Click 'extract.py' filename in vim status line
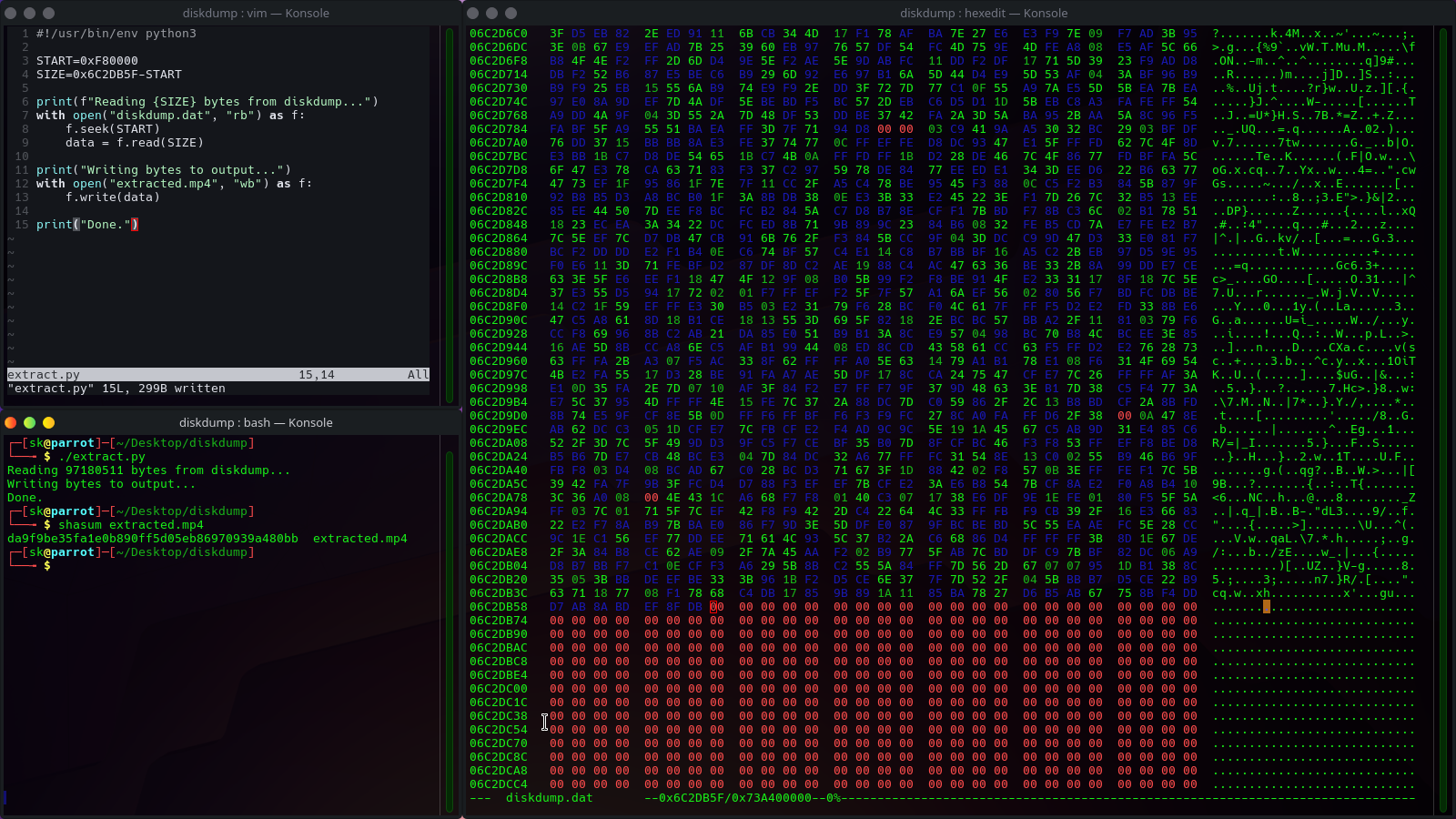This screenshot has width=1456, height=819. (44, 375)
